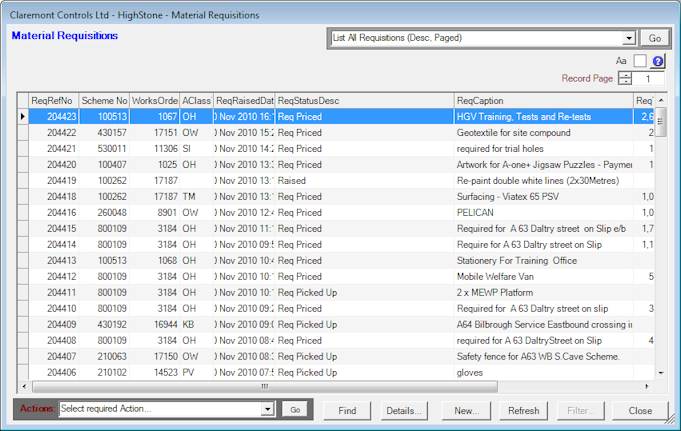Expand the Select required Action dropdown
This screenshot has height=431, width=681.
267,409
